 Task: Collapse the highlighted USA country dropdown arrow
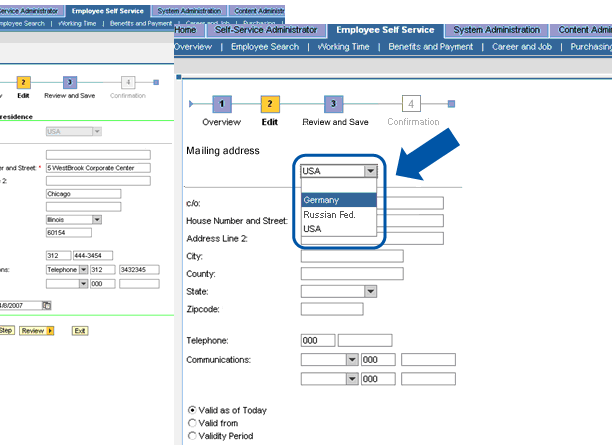tap(370, 171)
